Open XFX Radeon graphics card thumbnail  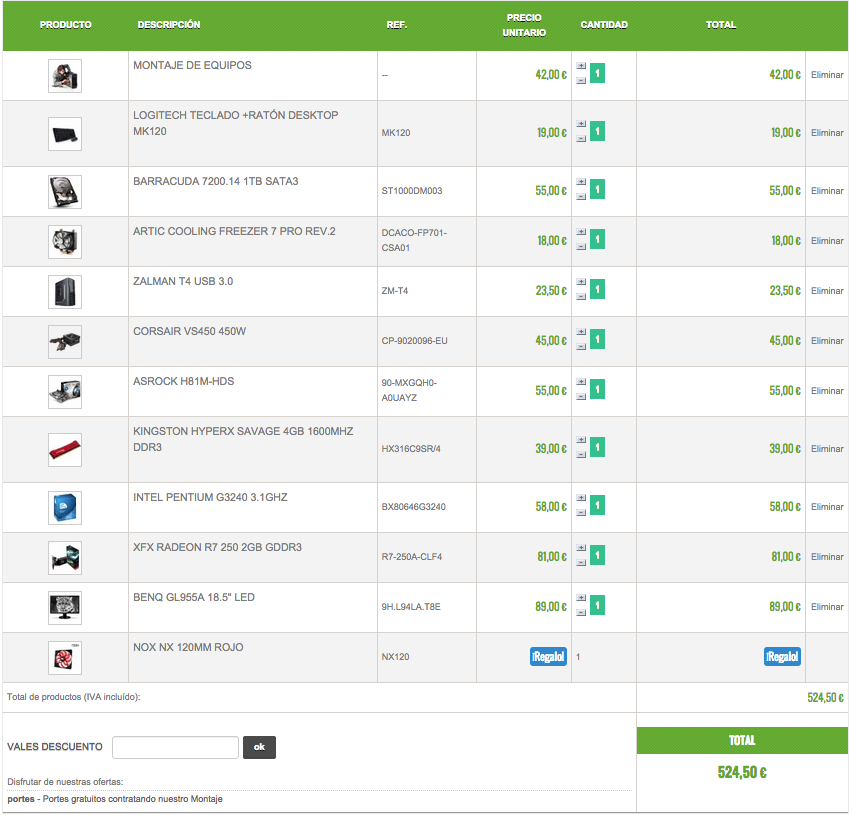[x=65, y=558]
